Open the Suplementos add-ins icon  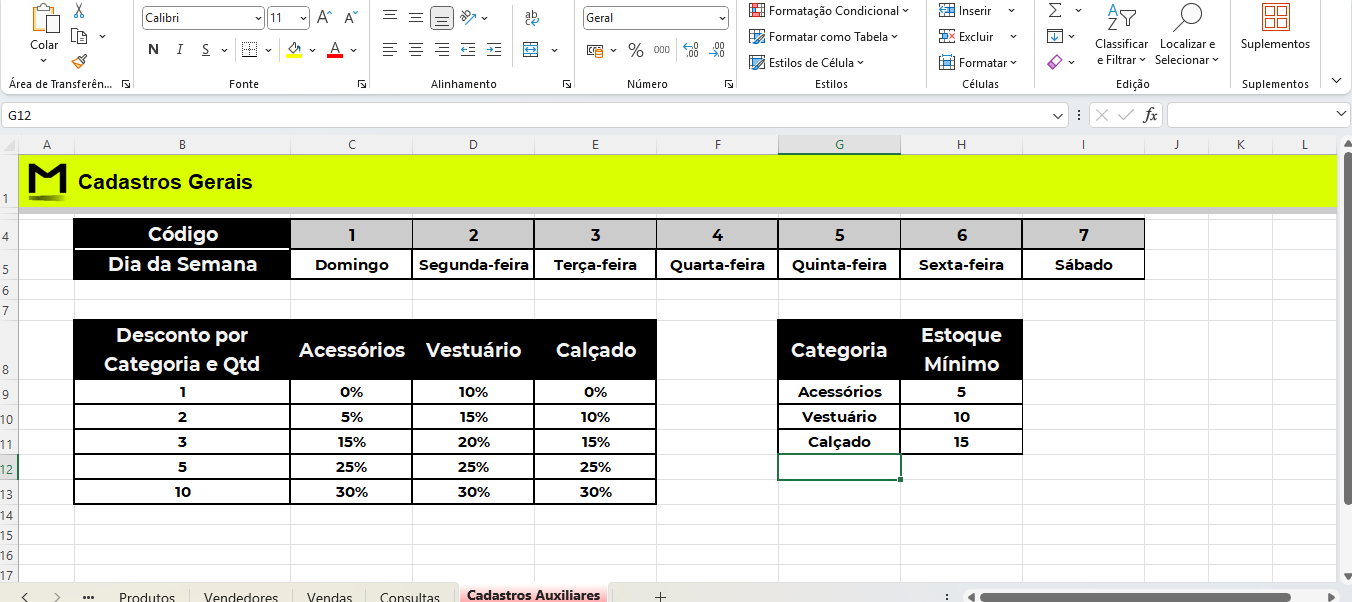click(x=1275, y=17)
